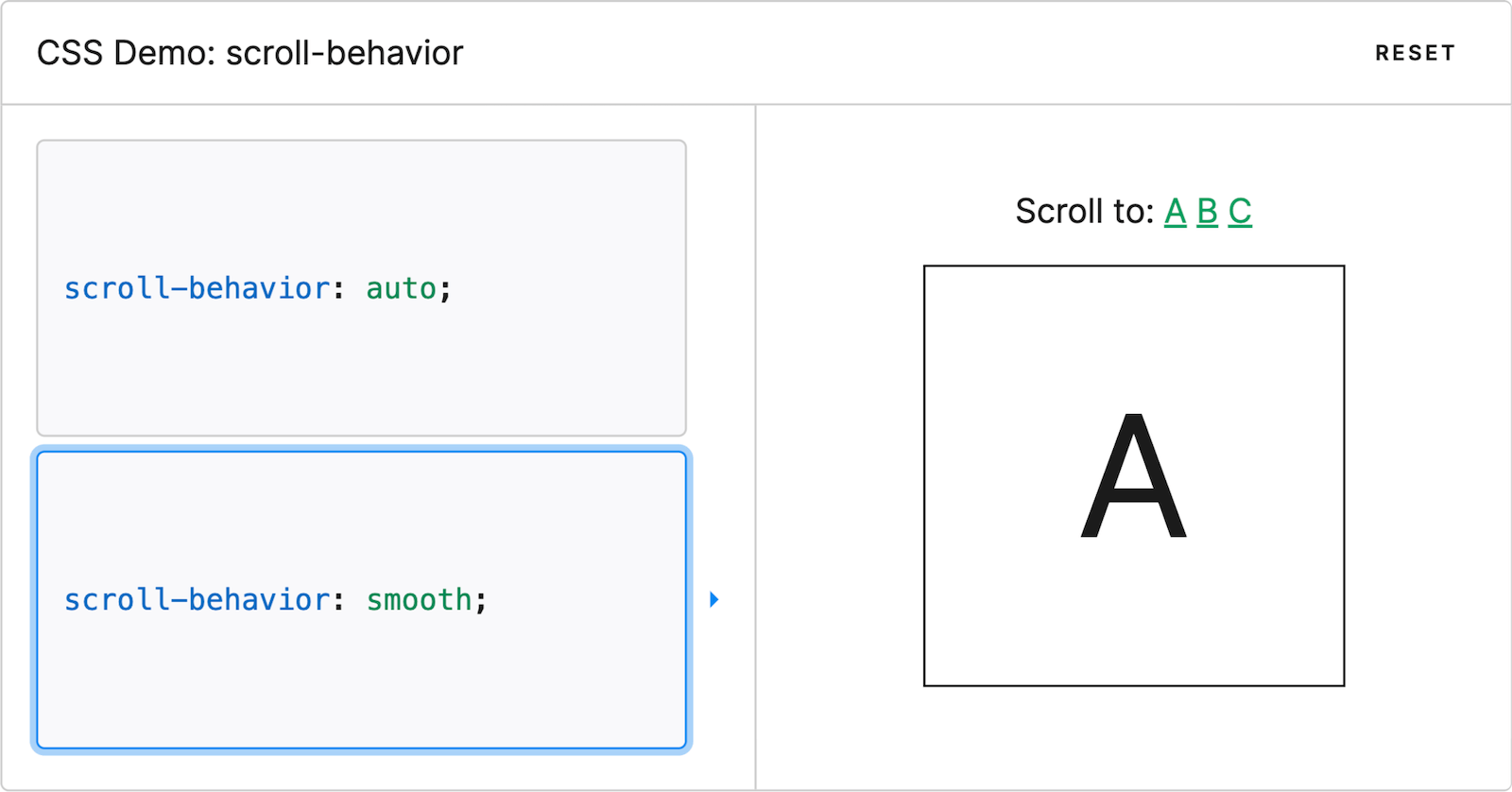The image size is (1512, 792).
Task: Click the link A to scroll to section A
Action: tap(1175, 212)
